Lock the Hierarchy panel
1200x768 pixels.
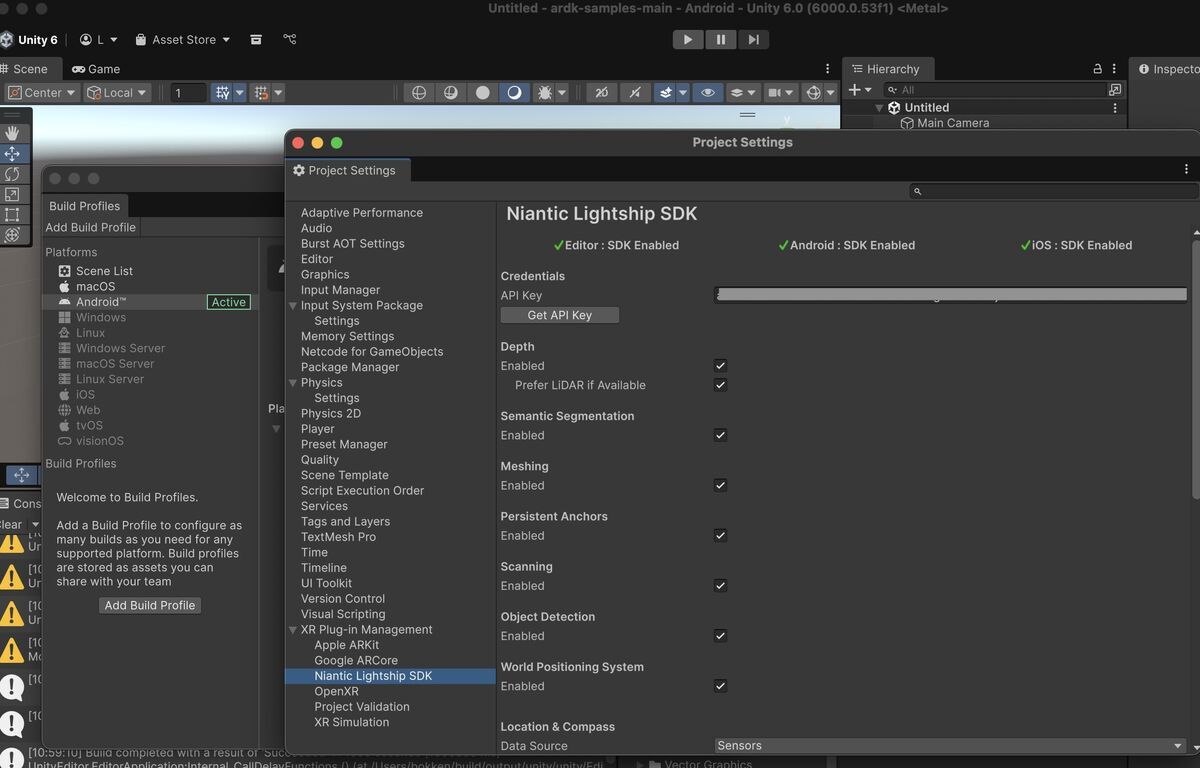click(x=1098, y=69)
